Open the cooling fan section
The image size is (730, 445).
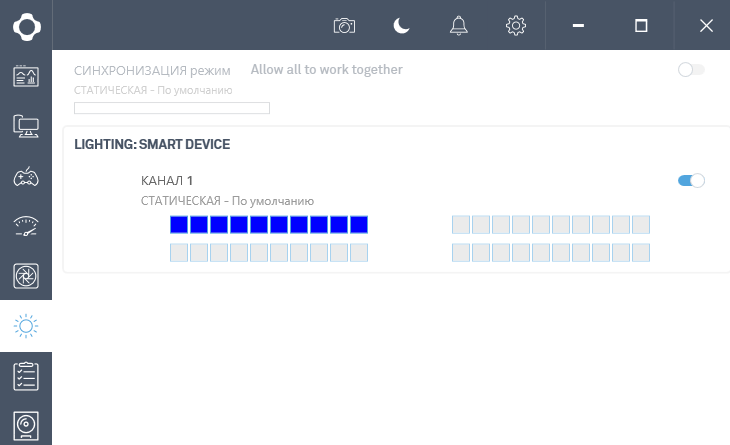pos(26,276)
